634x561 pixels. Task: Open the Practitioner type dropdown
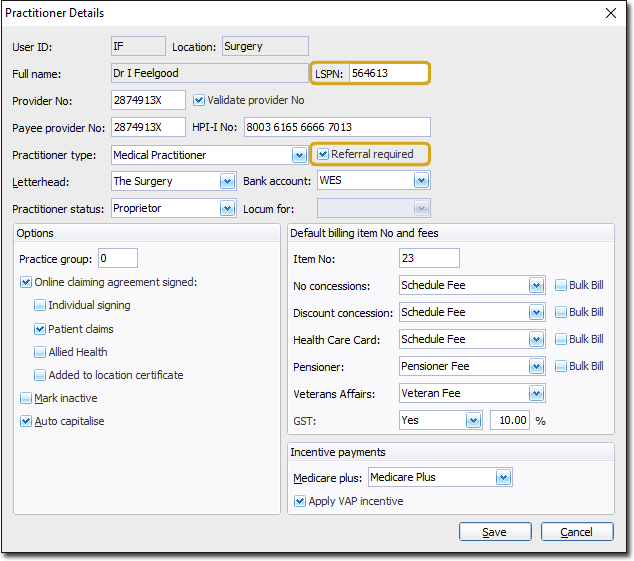(x=298, y=155)
